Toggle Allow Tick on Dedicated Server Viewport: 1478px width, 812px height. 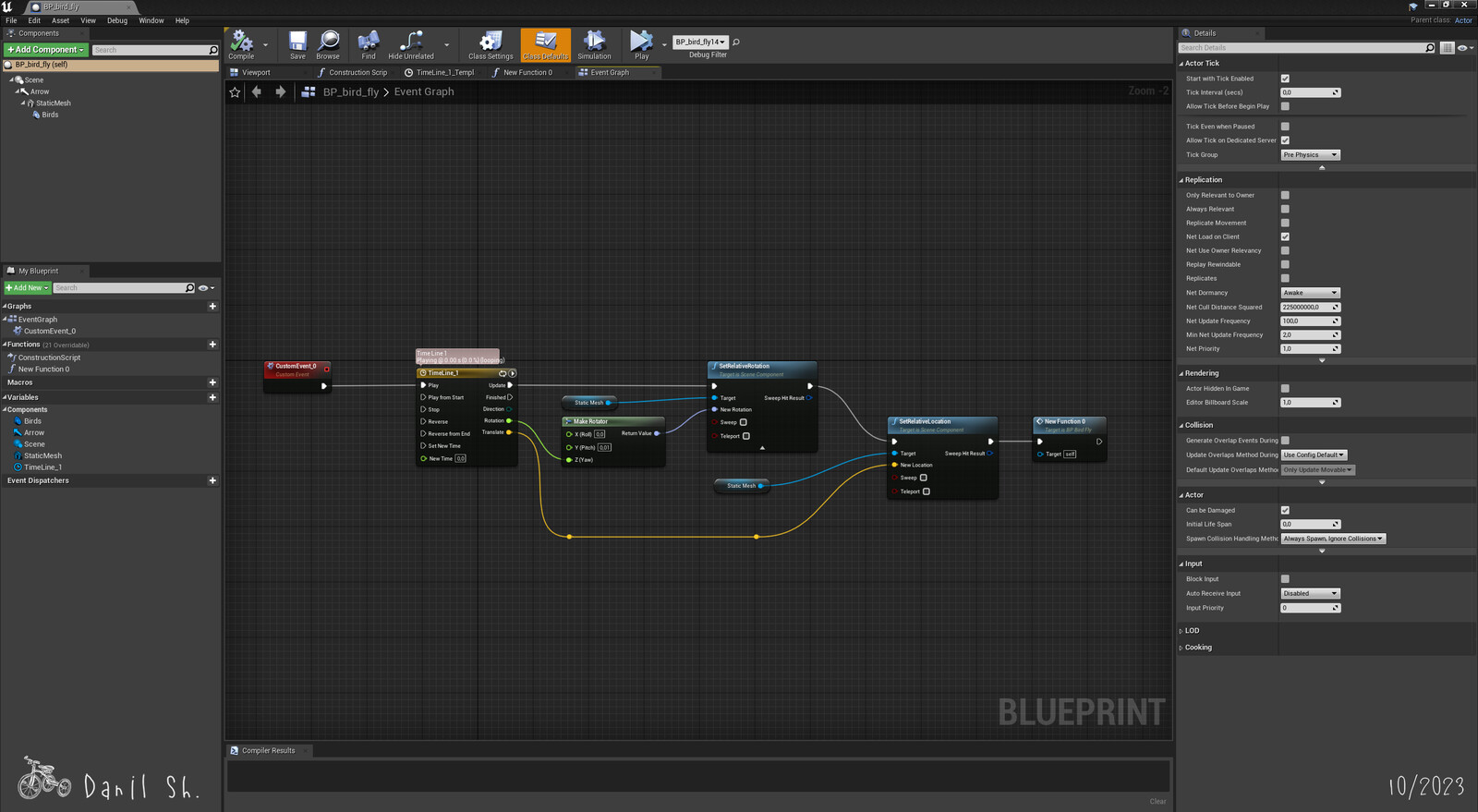point(1285,140)
